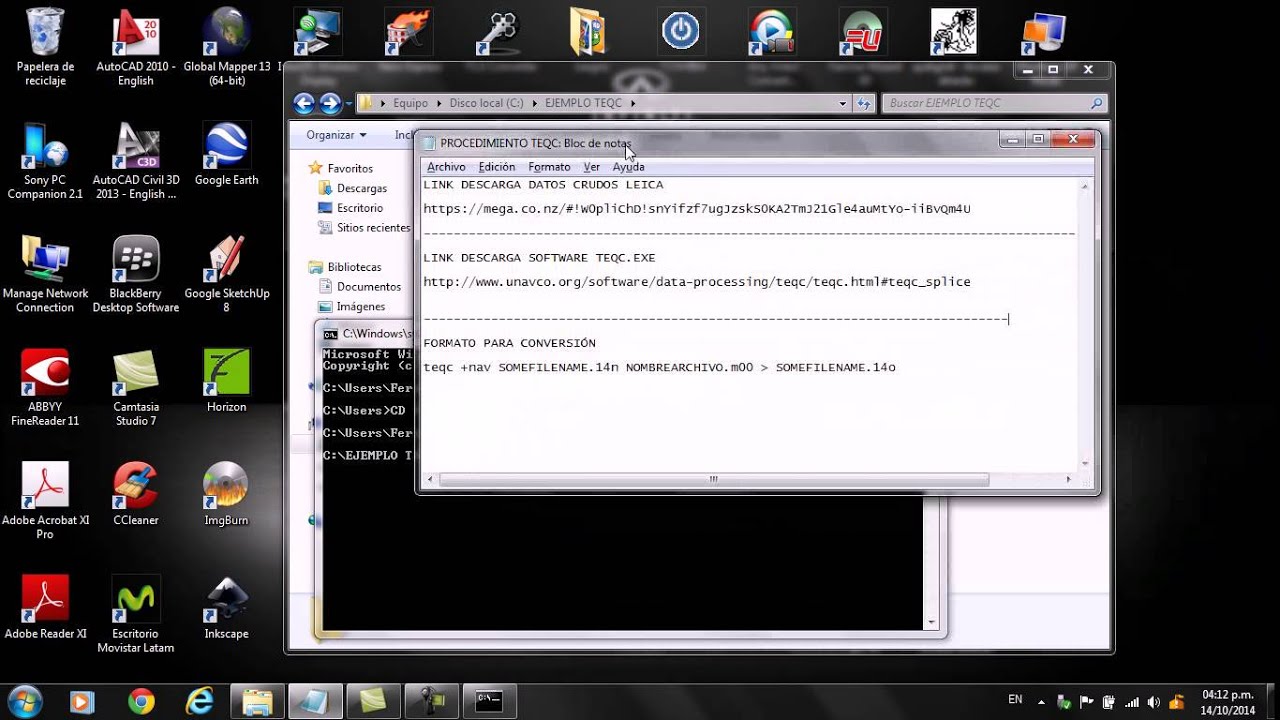Open Camtasia Studio 7 shortcut
The width and height of the screenshot is (1280, 720).
tap(136, 387)
